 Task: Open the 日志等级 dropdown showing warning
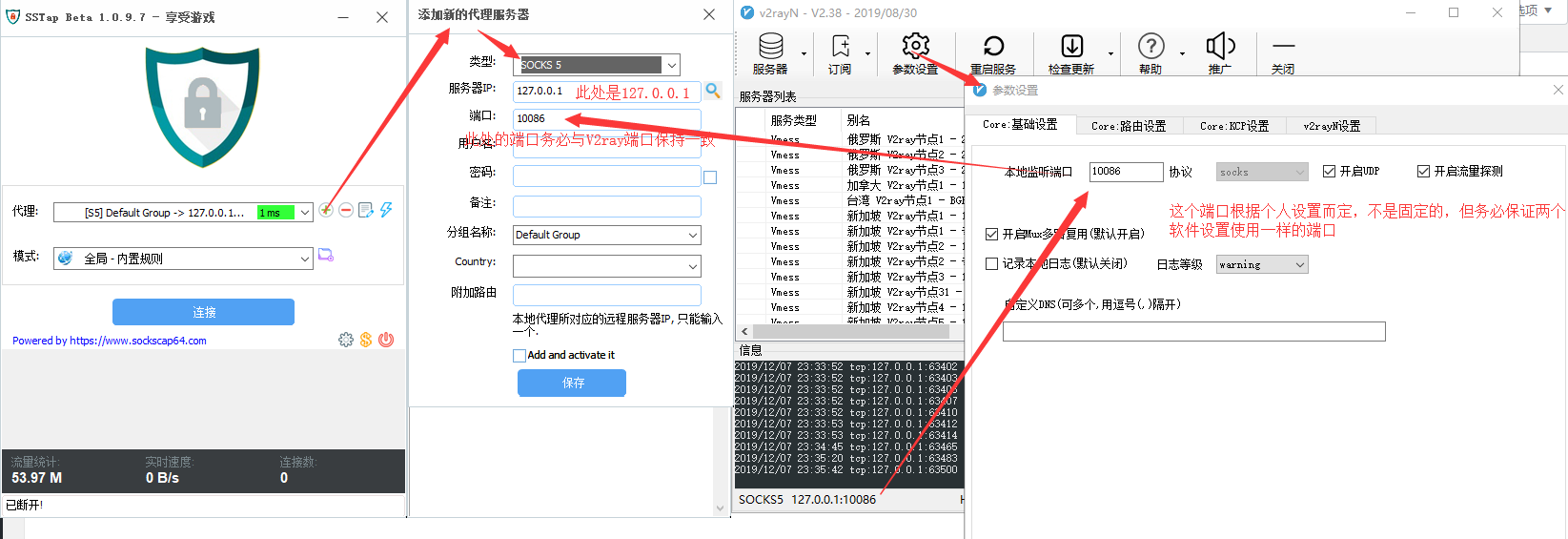tap(1262, 264)
